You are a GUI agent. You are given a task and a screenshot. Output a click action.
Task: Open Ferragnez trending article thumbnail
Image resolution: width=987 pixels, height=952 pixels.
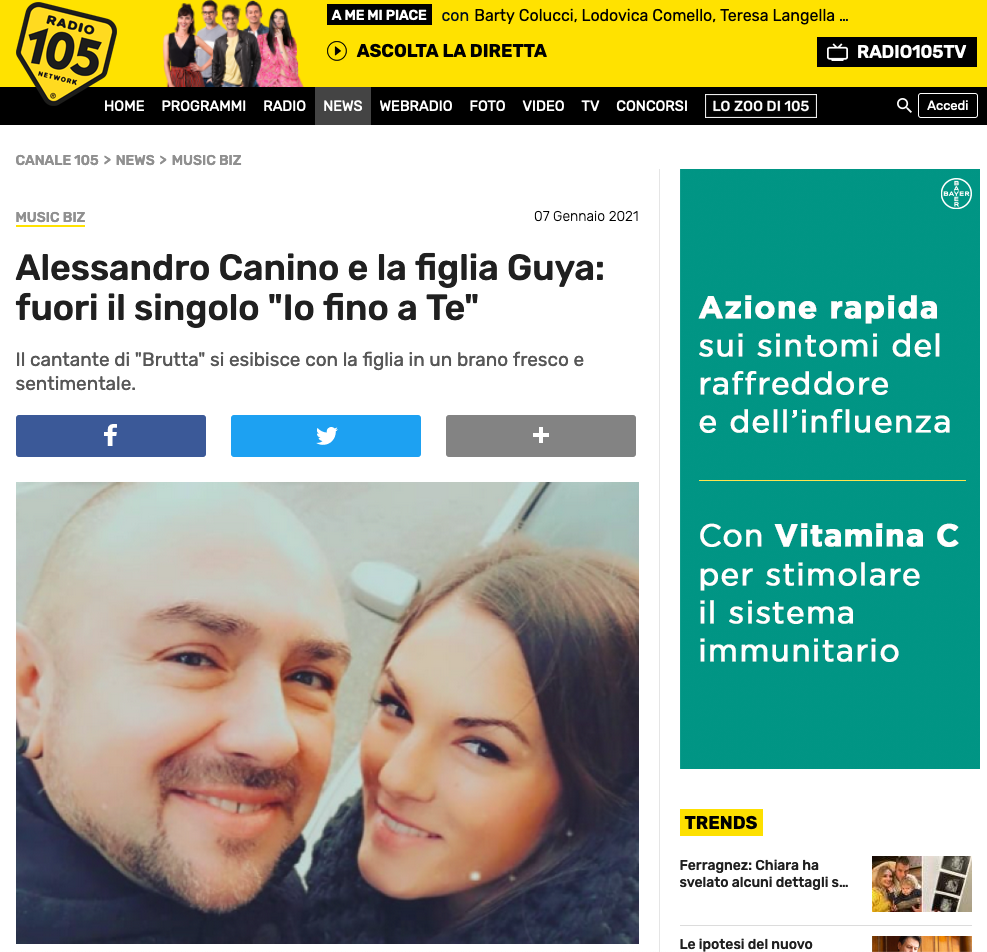click(x=922, y=884)
